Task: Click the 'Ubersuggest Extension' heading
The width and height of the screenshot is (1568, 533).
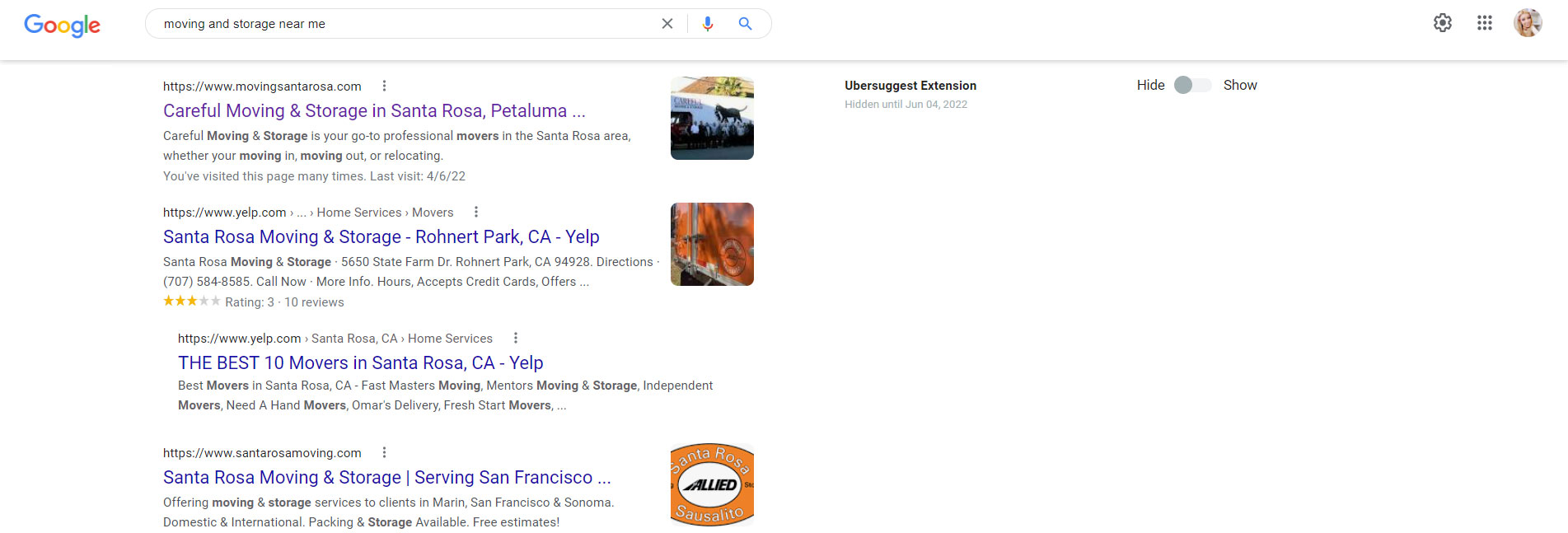Action: 910,86
